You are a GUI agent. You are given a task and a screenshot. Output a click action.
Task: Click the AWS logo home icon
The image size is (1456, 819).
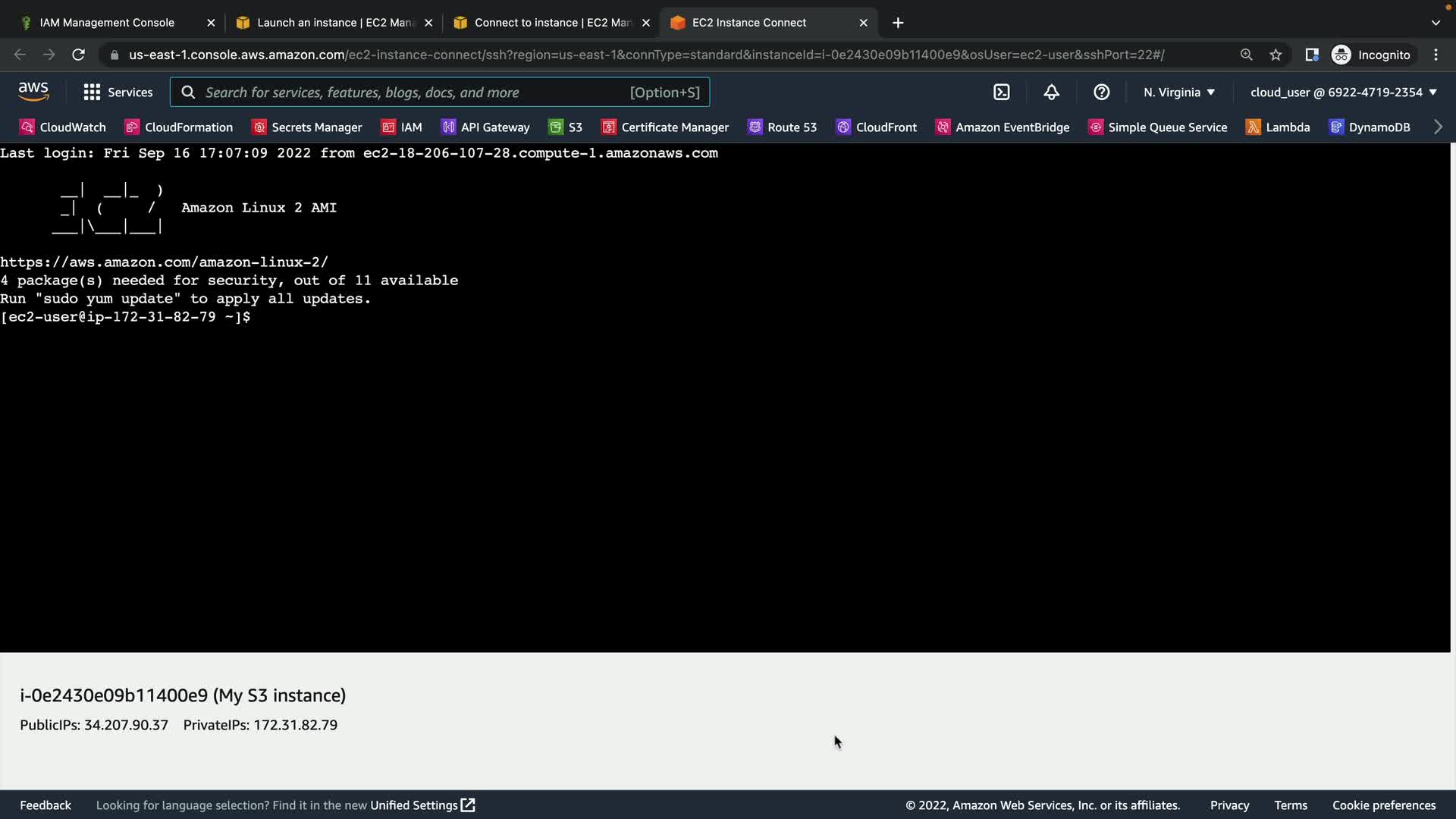click(x=33, y=92)
